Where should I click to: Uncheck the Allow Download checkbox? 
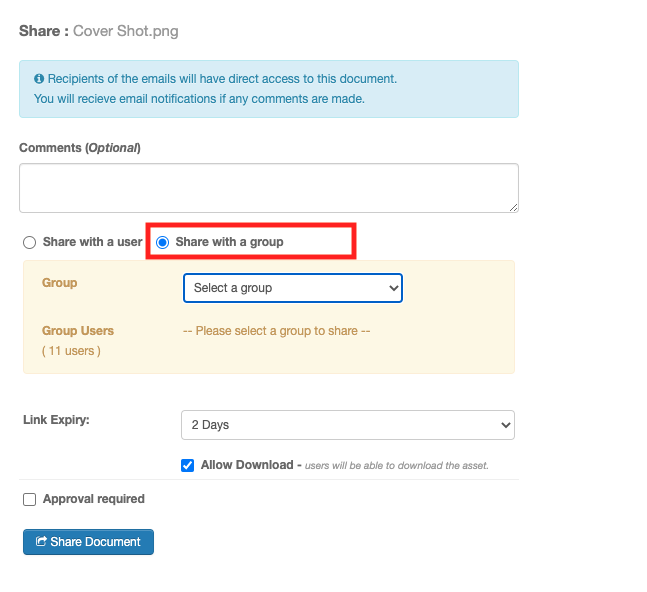[187, 465]
